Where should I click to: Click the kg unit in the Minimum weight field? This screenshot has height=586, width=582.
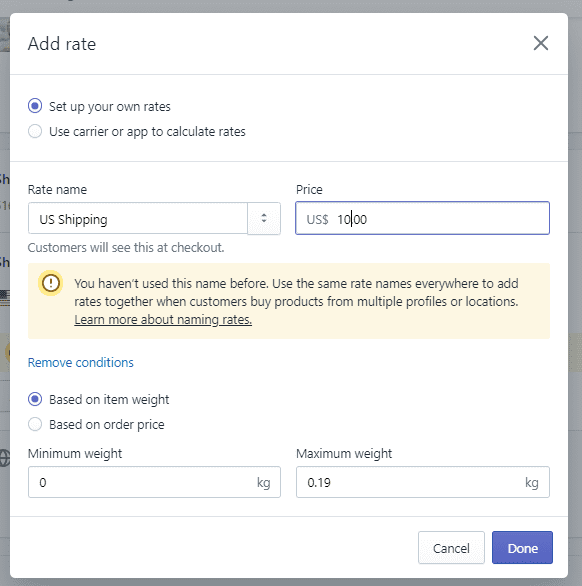(264, 482)
